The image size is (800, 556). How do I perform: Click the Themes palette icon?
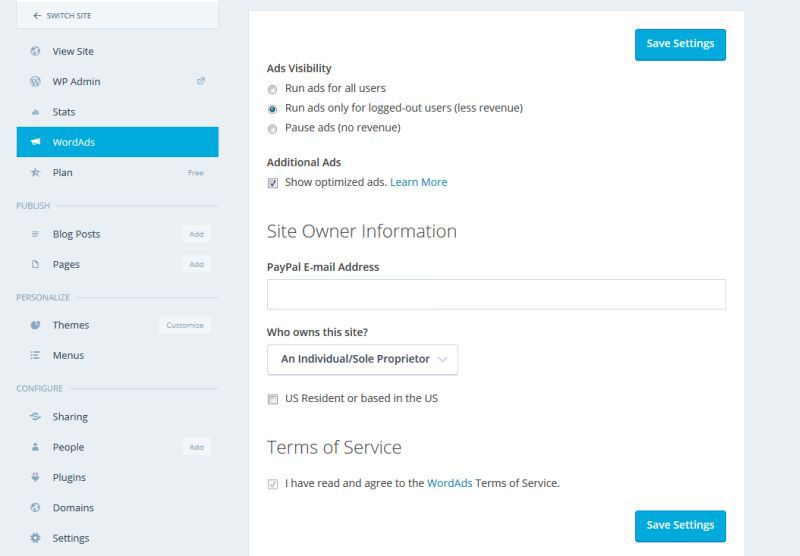coord(35,325)
